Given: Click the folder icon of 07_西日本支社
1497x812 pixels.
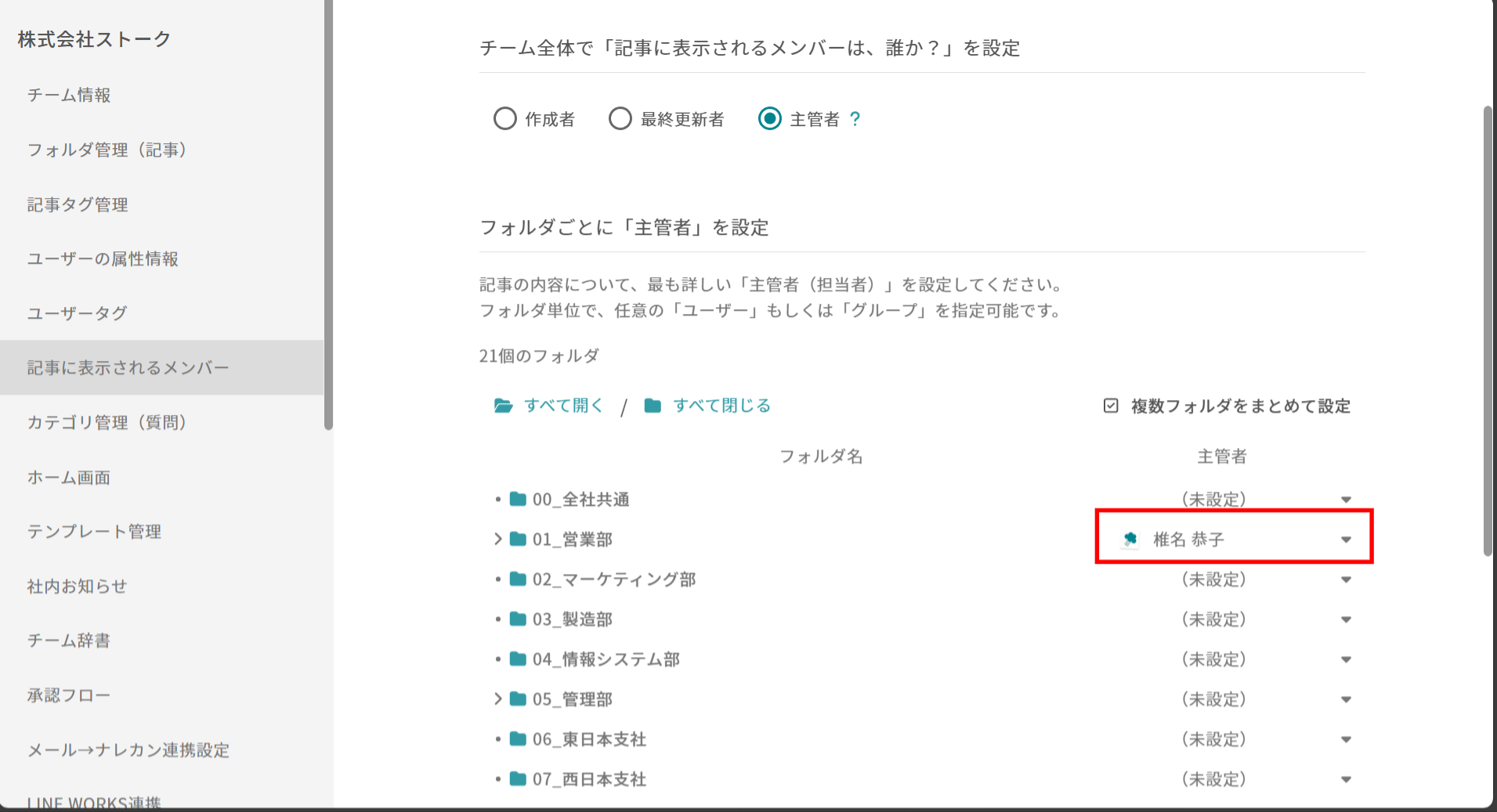Looking at the screenshot, I should pyautogui.click(x=518, y=779).
